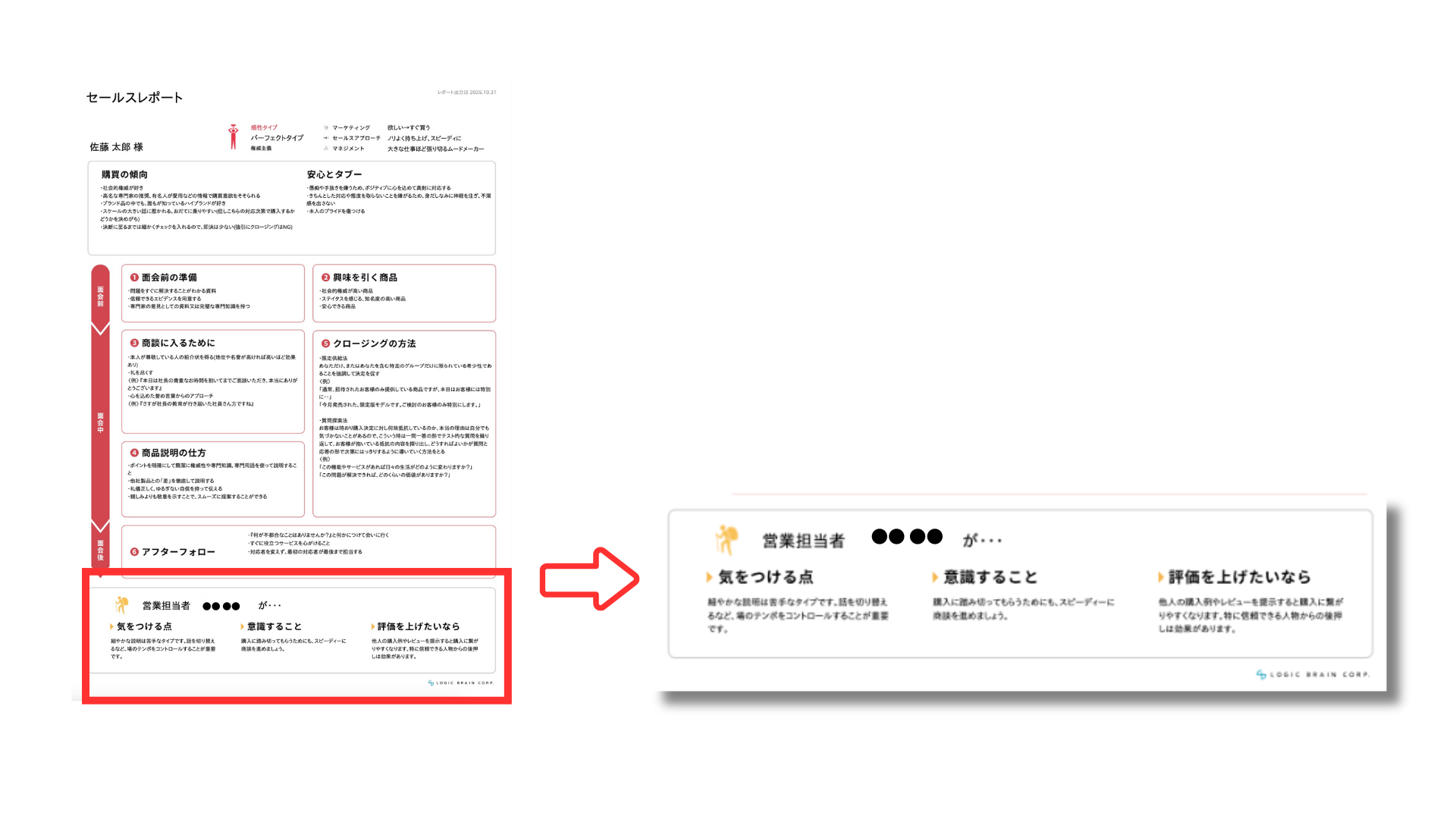Click the マネジメント icon
Viewport: 1456px width, 819px height.
click(326, 149)
